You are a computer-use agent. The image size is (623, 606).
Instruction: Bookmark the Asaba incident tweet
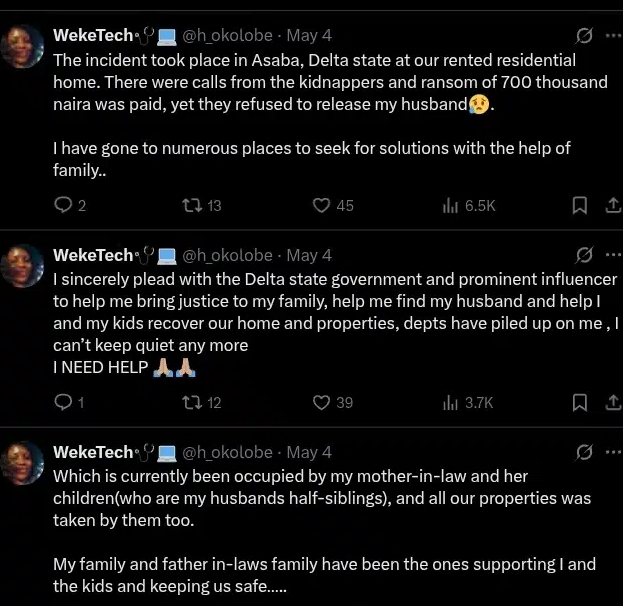(x=578, y=205)
